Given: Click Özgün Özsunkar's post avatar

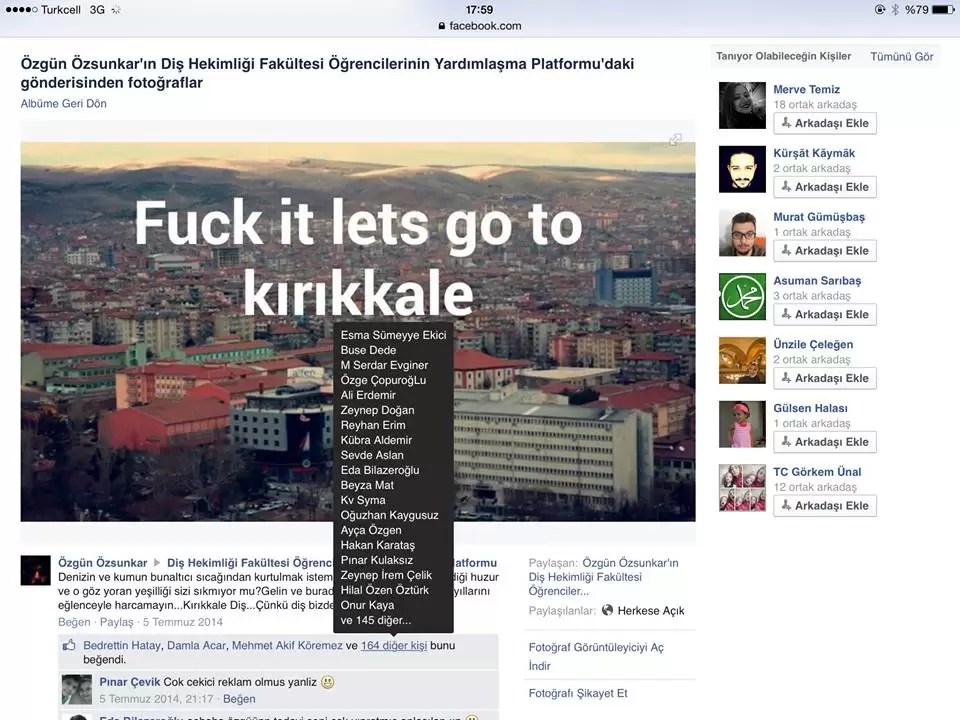Looking at the screenshot, I should [x=36, y=570].
